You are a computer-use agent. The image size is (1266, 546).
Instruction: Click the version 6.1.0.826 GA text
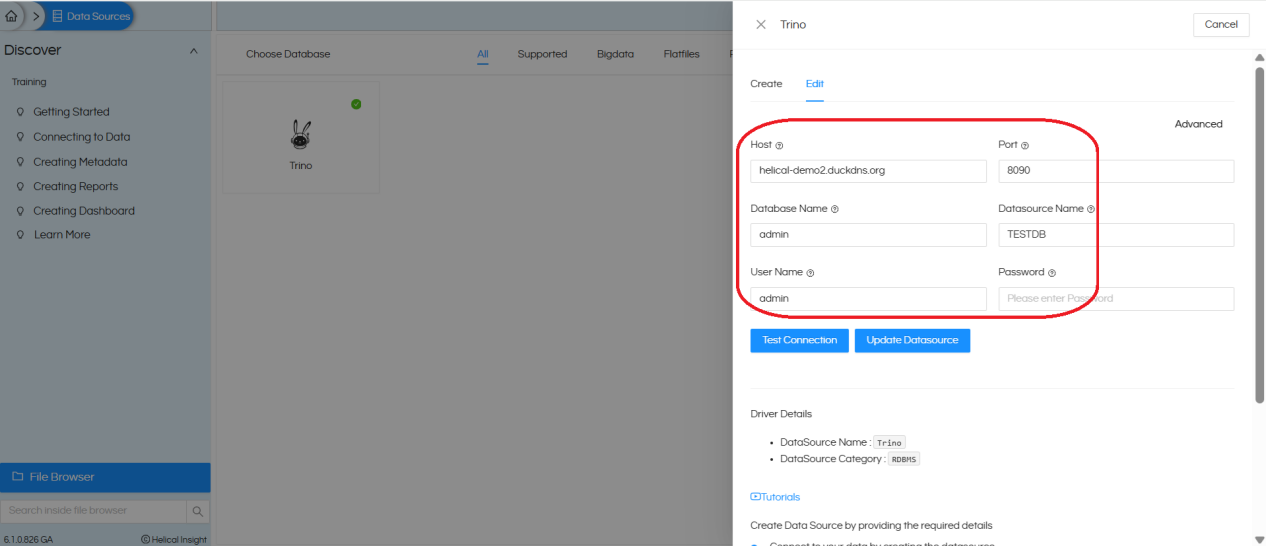tap(28, 540)
